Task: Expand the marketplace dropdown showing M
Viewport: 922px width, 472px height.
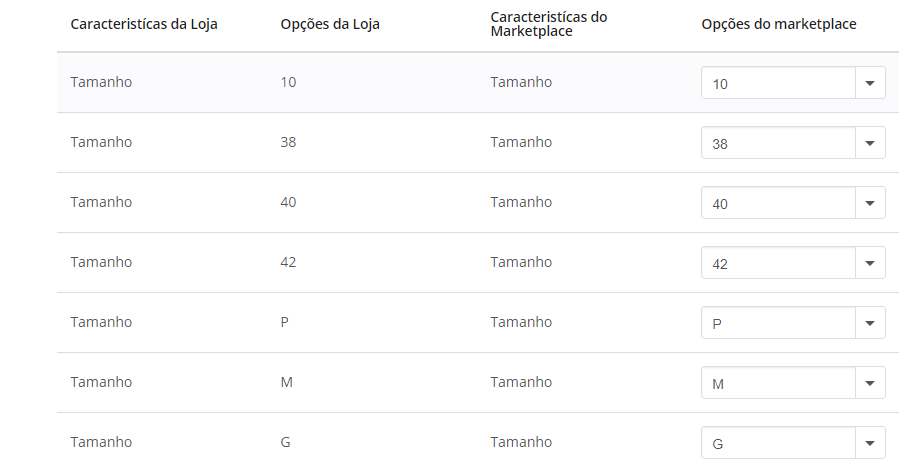Action: pyautogui.click(x=793, y=383)
